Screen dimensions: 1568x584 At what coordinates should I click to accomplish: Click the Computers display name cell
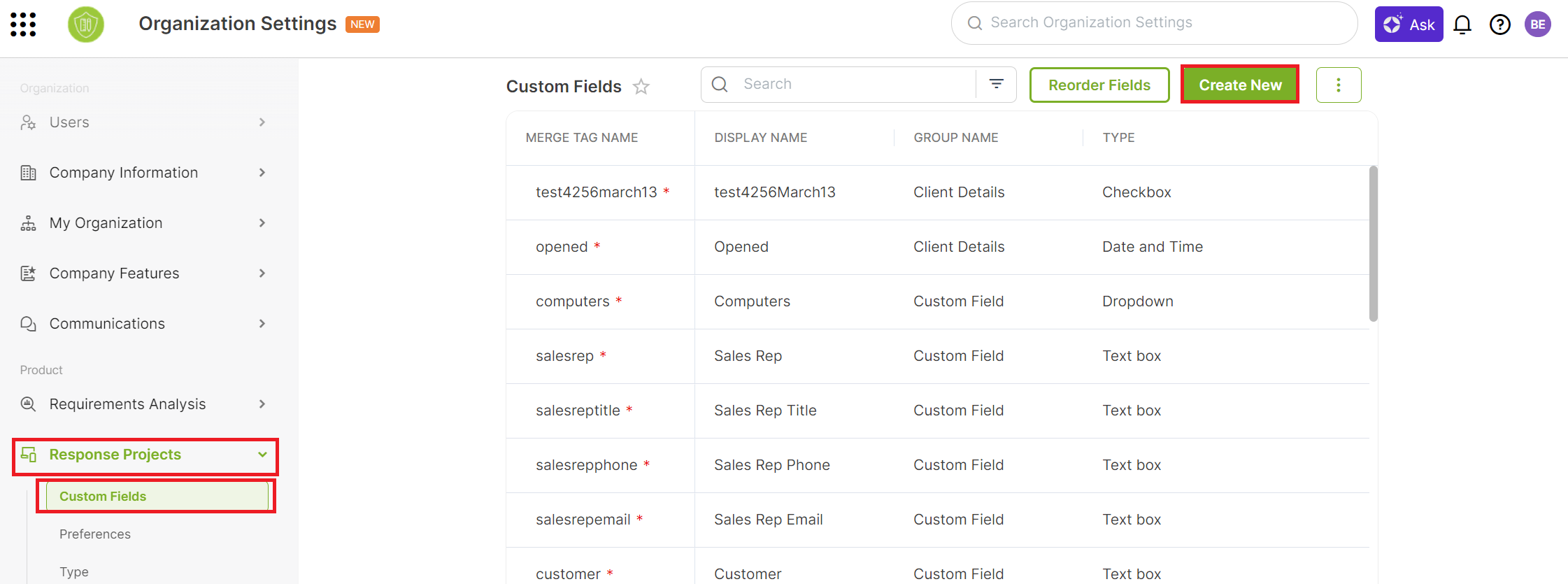pos(752,301)
